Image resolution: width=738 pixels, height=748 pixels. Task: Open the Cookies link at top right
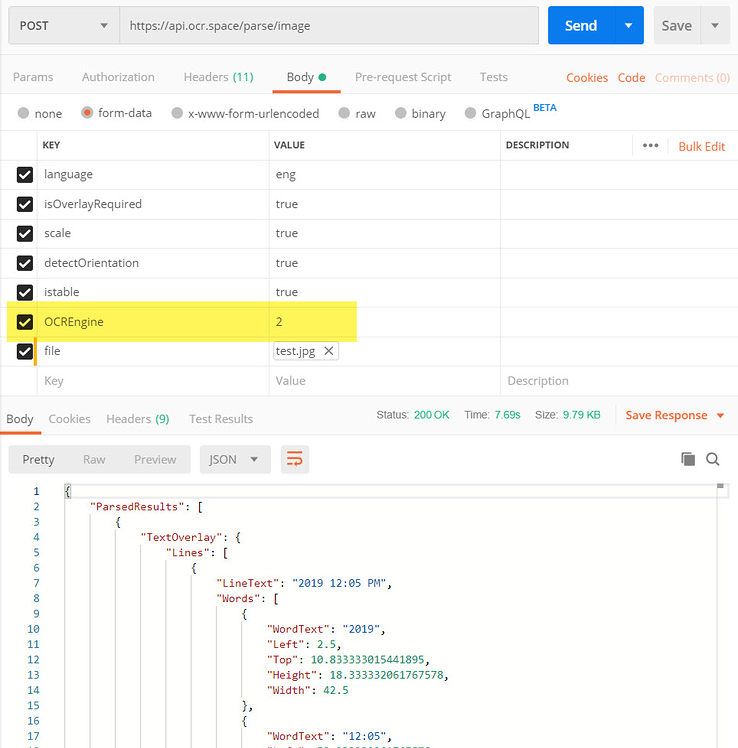587,78
